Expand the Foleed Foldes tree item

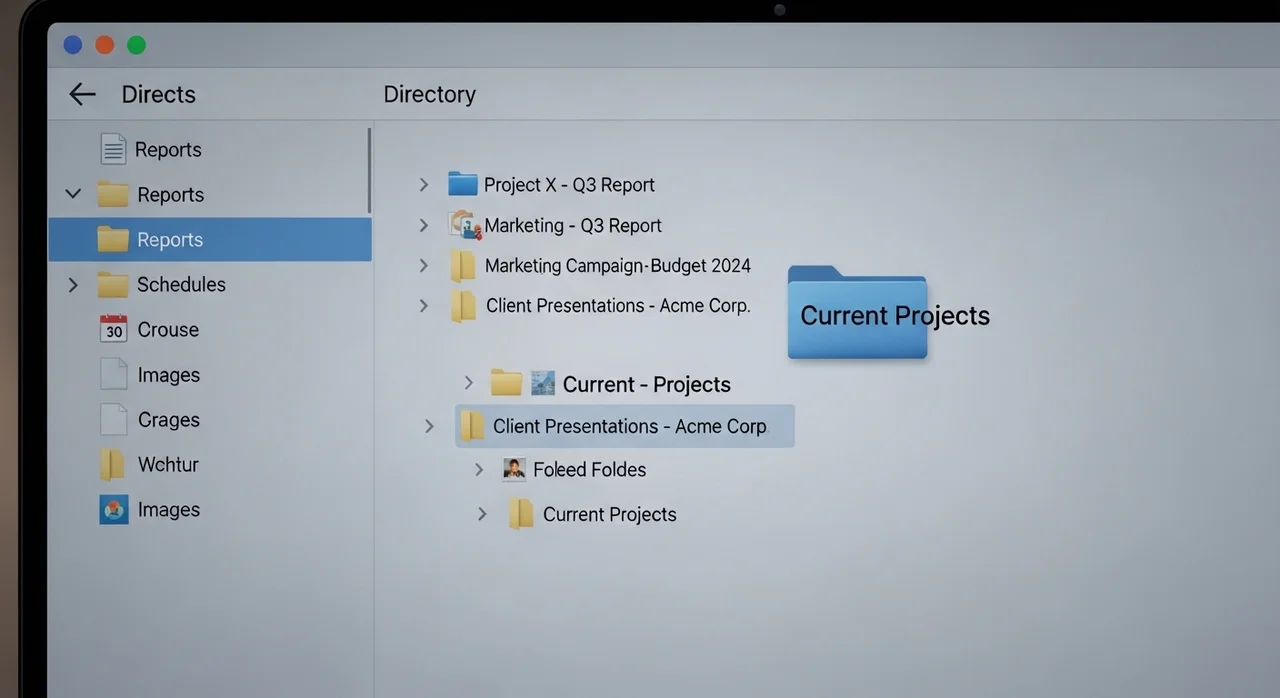pyautogui.click(x=479, y=469)
